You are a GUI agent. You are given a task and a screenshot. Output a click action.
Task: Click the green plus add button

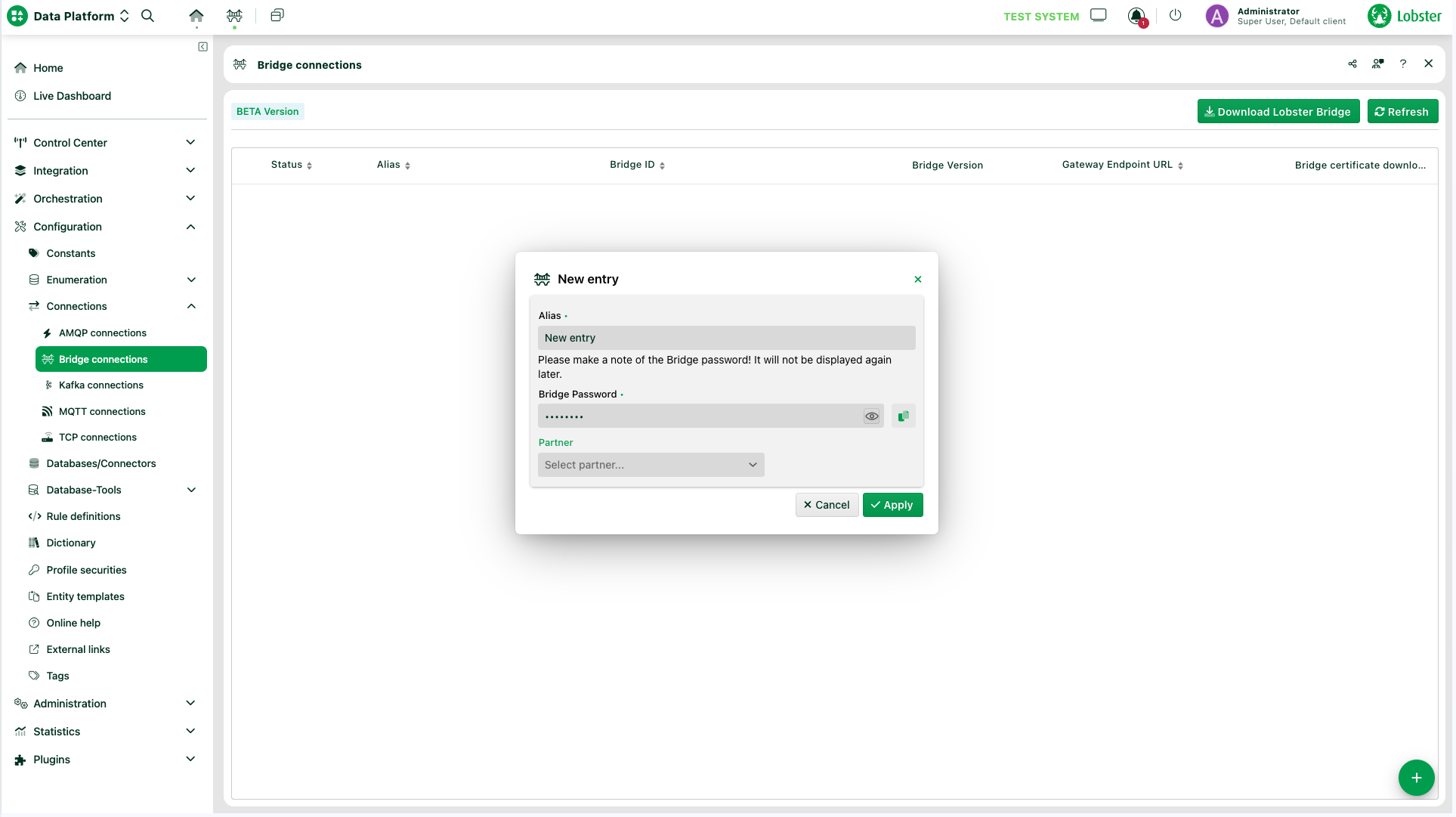[1416, 778]
